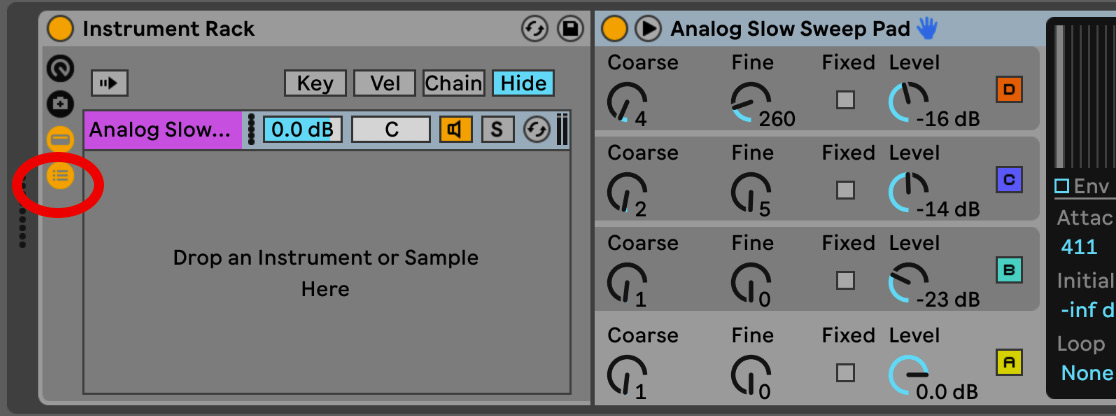1116x416 pixels.
Task: Click the Hide button in the rack
Action: (x=523, y=83)
